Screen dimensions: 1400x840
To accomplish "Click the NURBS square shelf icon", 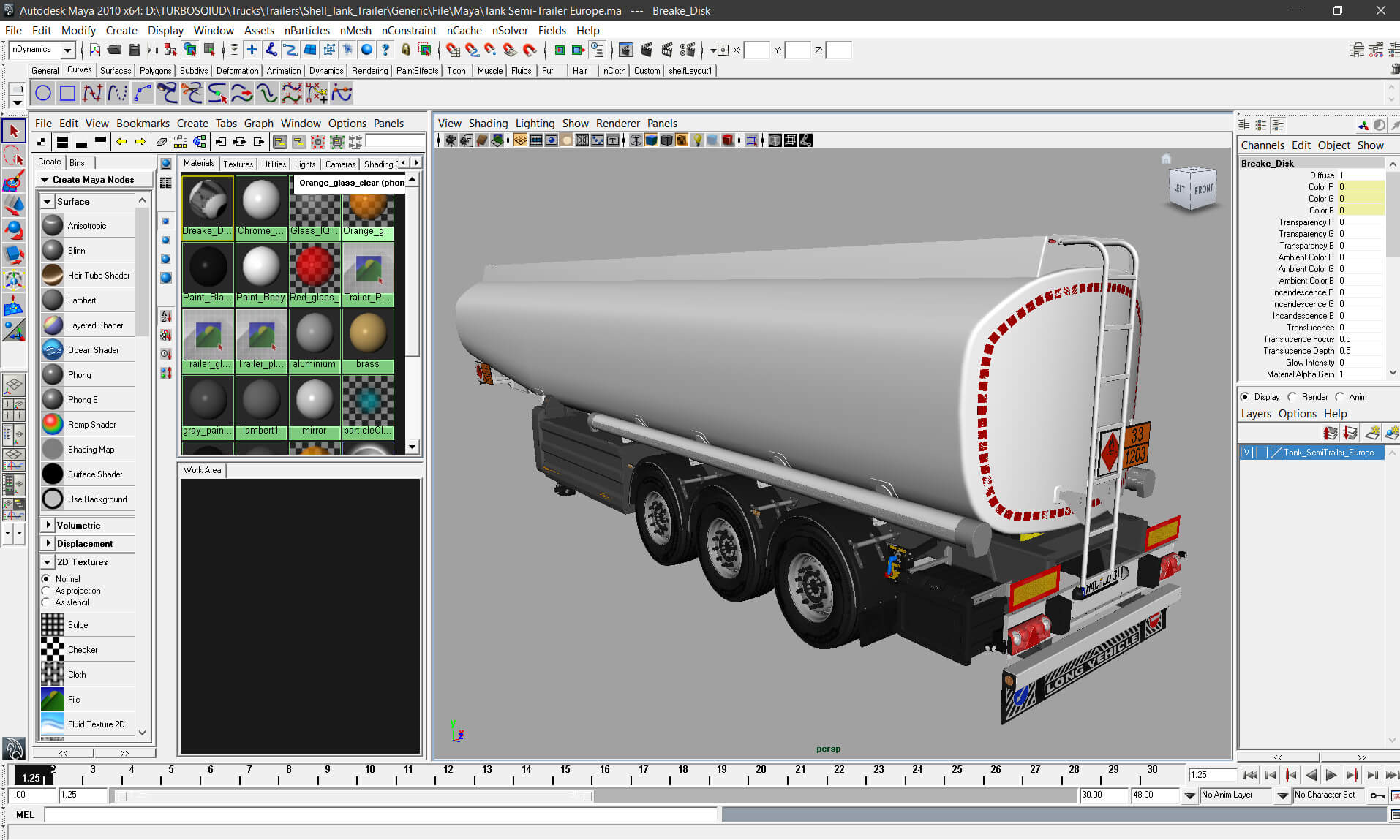I will (68, 93).
